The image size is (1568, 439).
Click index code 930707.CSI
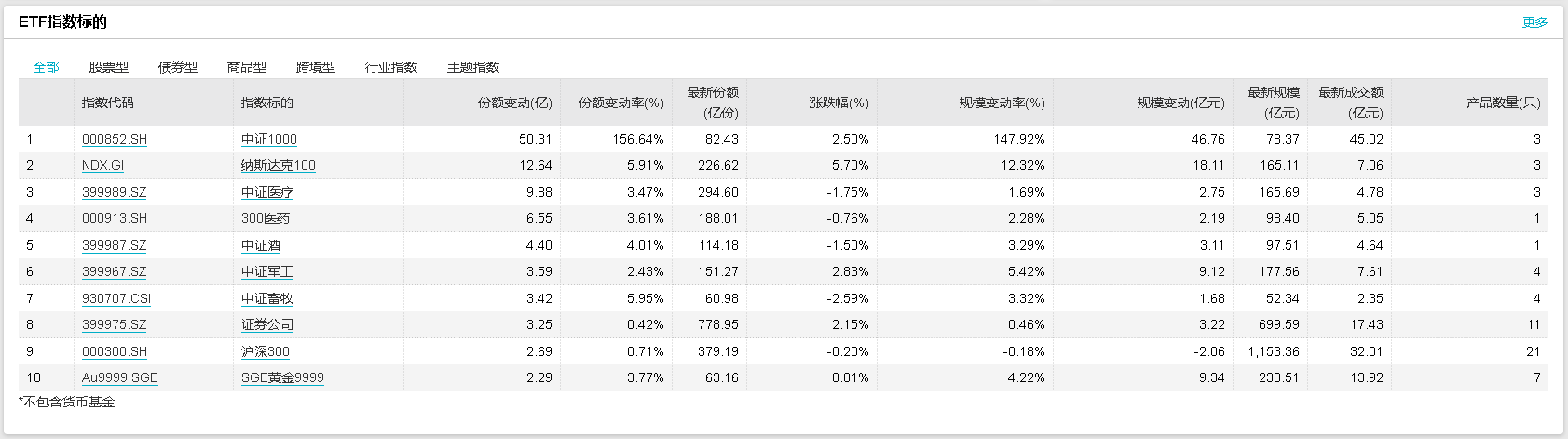[x=116, y=298]
